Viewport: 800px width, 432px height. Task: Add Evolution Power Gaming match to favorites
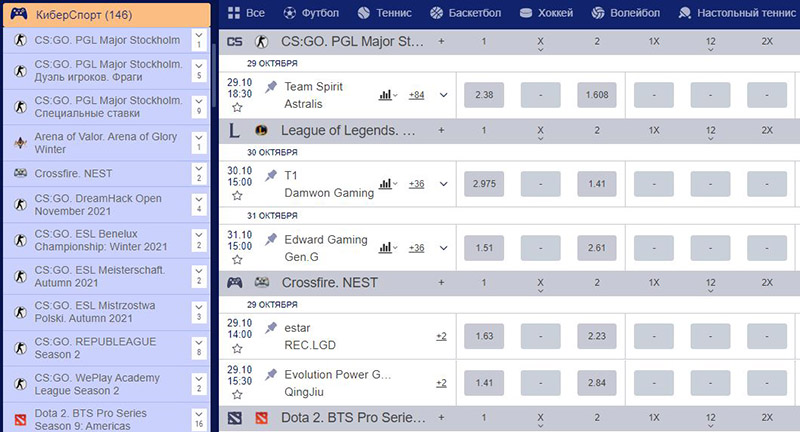237,395
